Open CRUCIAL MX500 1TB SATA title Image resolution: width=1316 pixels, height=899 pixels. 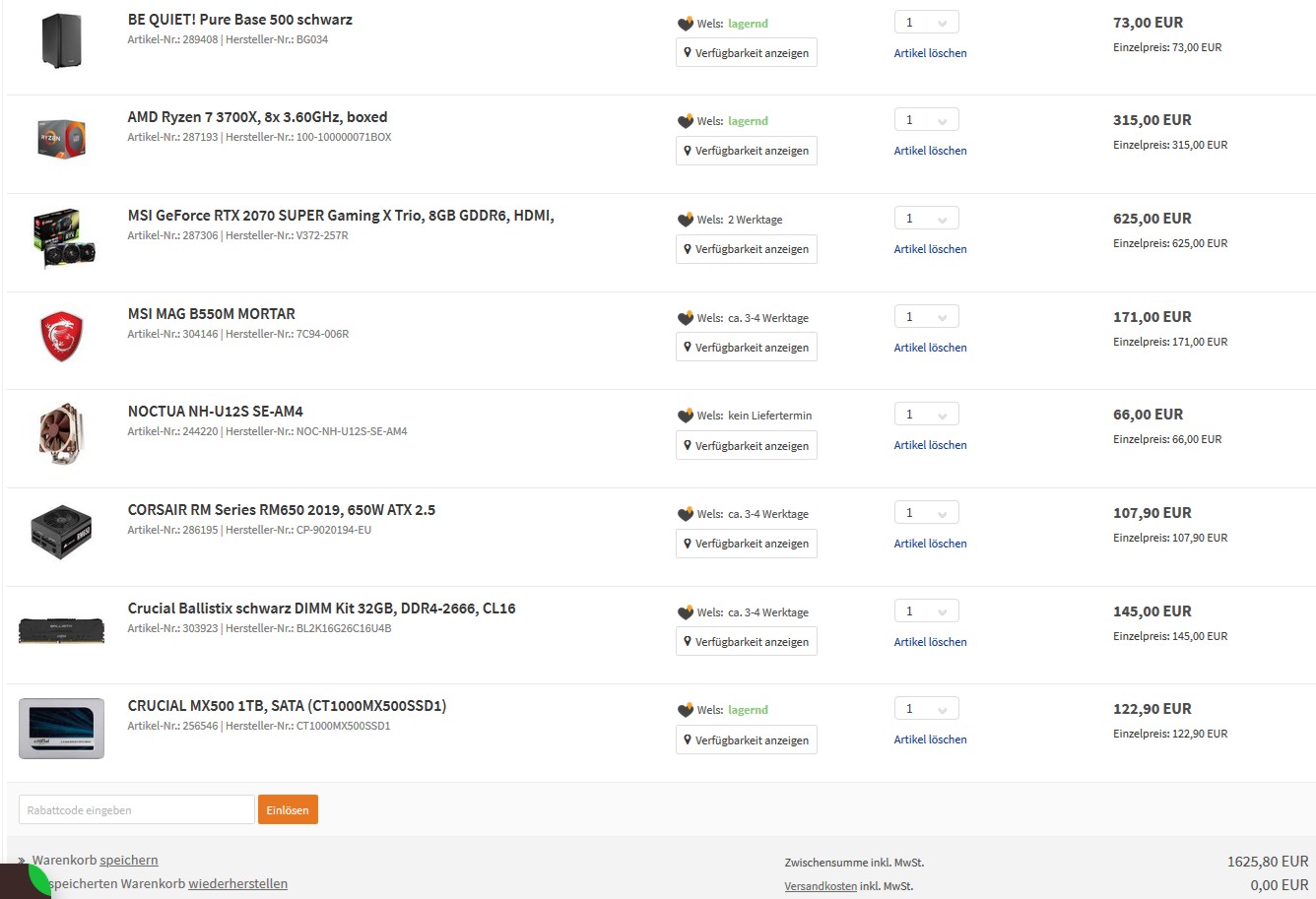(x=287, y=706)
